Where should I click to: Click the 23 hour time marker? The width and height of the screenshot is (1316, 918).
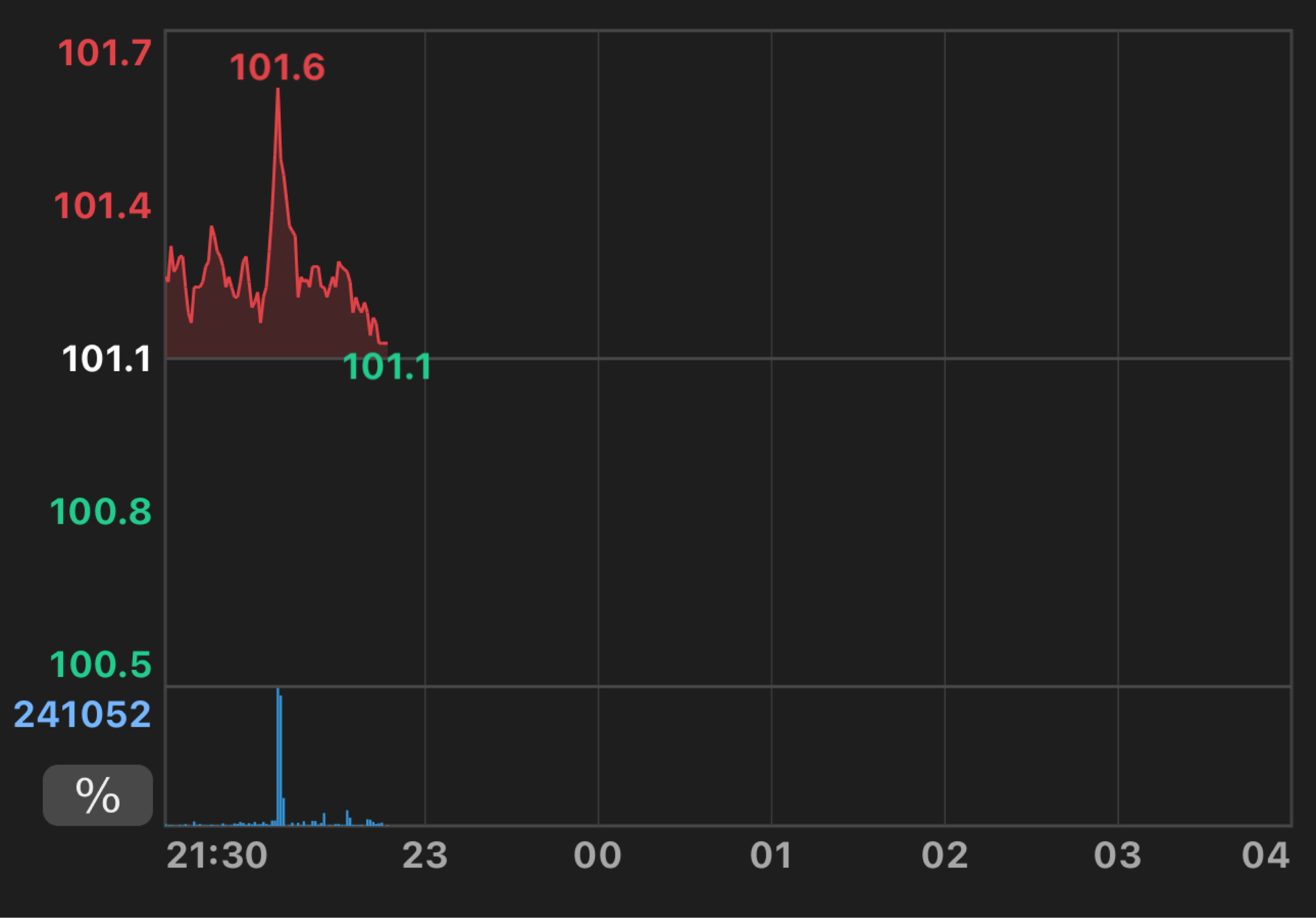pos(425,856)
